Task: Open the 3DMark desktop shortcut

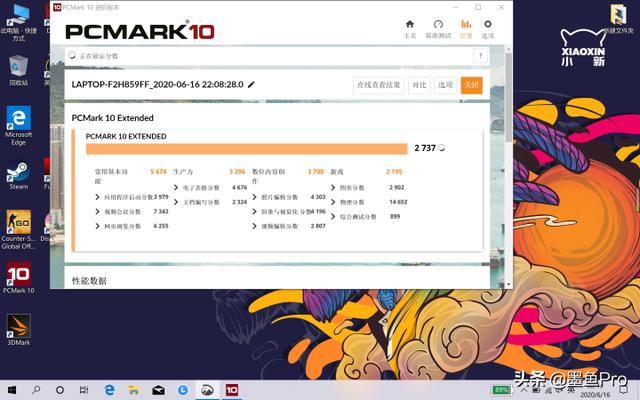Action: point(18,330)
